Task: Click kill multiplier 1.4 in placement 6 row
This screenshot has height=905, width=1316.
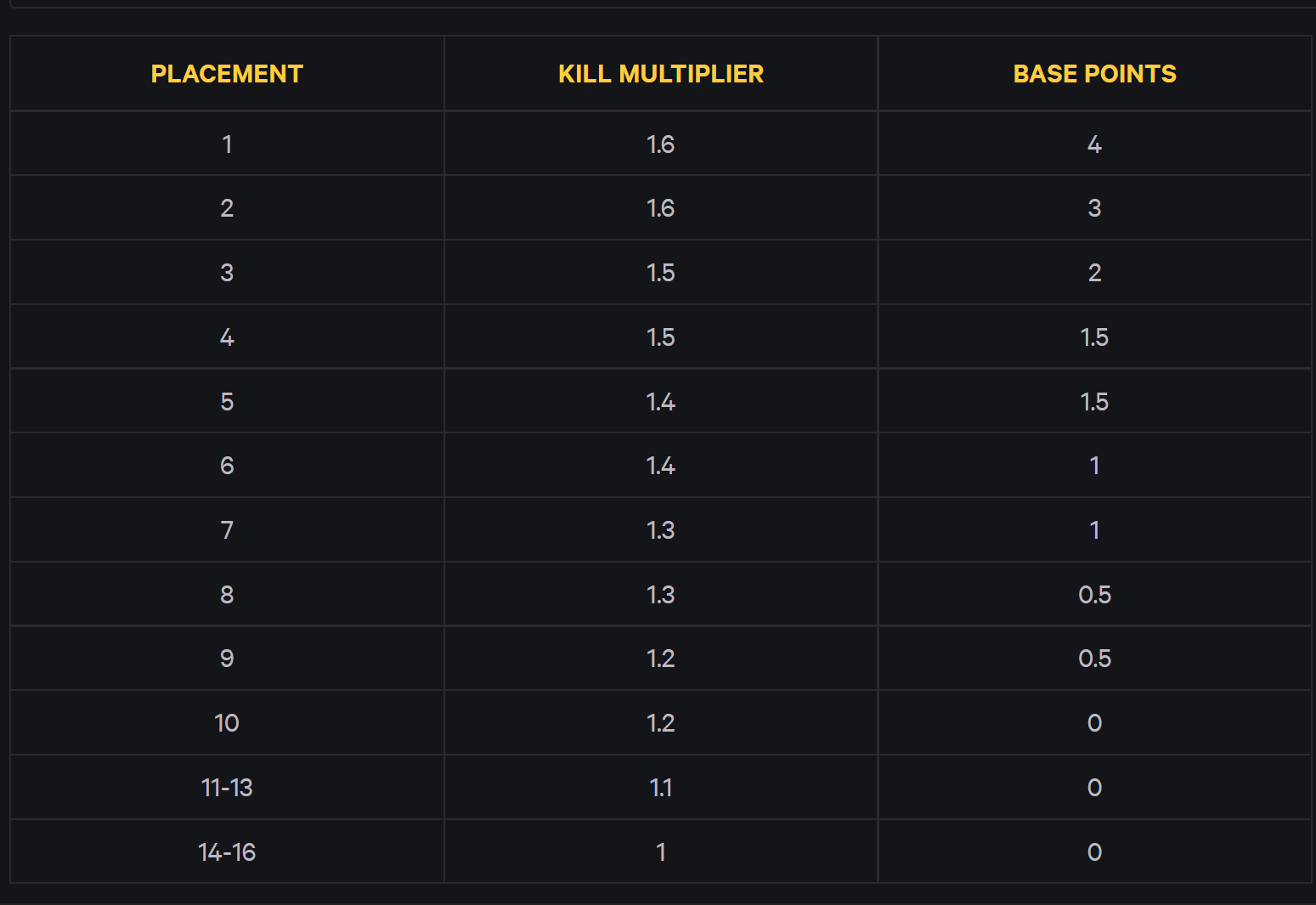Action: 661,466
